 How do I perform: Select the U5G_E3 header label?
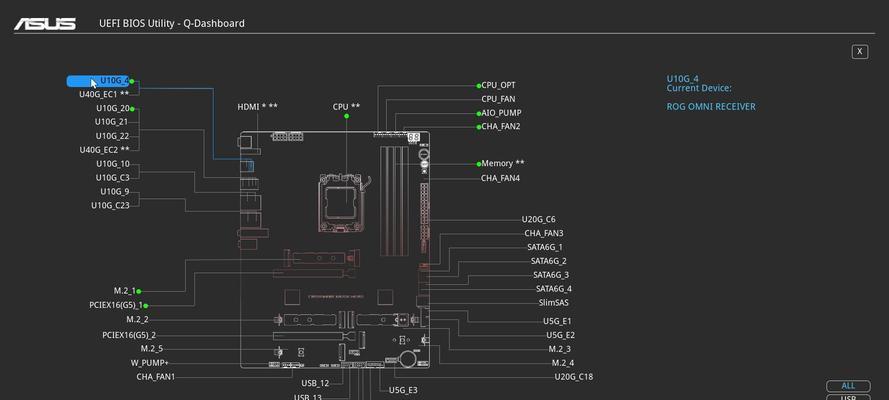tap(403, 390)
